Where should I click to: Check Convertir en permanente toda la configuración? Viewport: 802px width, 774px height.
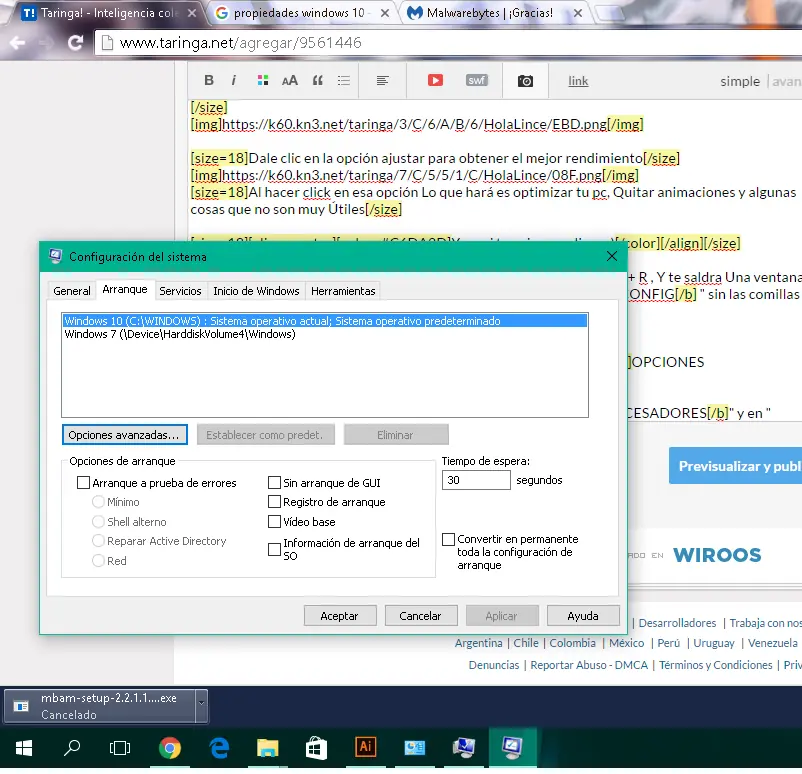tap(449, 539)
